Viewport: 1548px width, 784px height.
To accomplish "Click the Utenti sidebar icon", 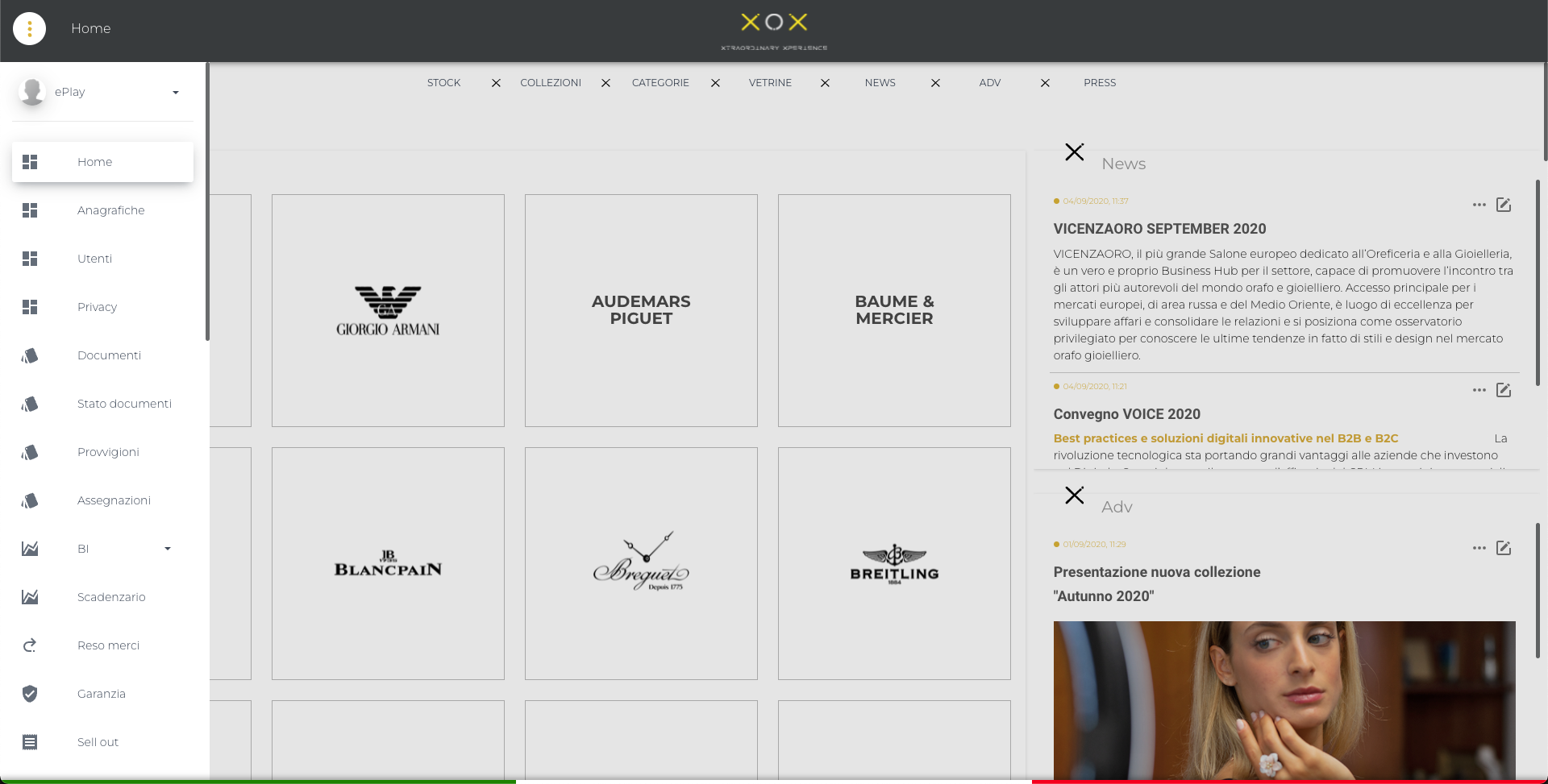I will (x=30, y=259).
